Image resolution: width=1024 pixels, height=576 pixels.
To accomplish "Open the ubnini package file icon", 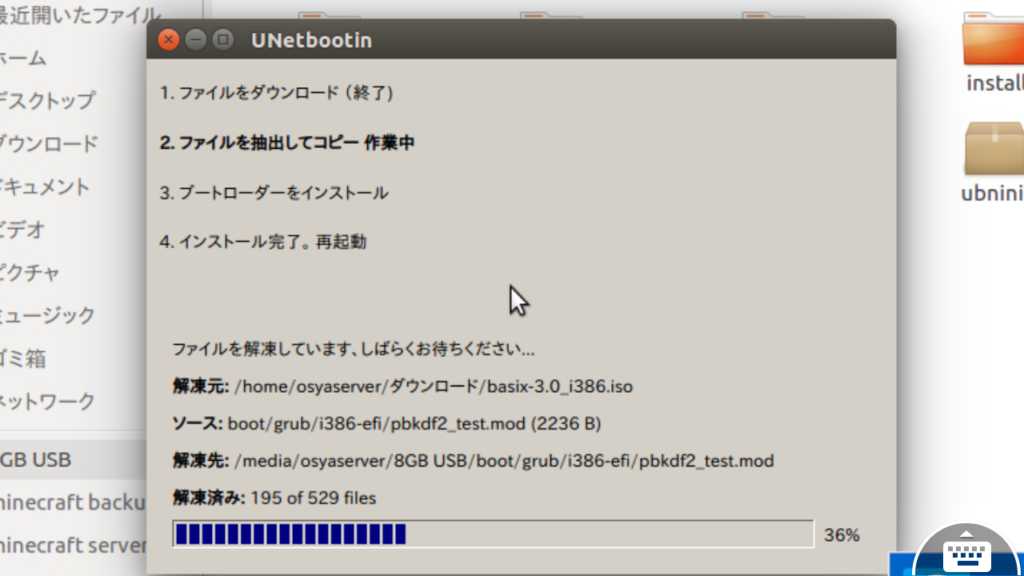I will pos(994,149).
